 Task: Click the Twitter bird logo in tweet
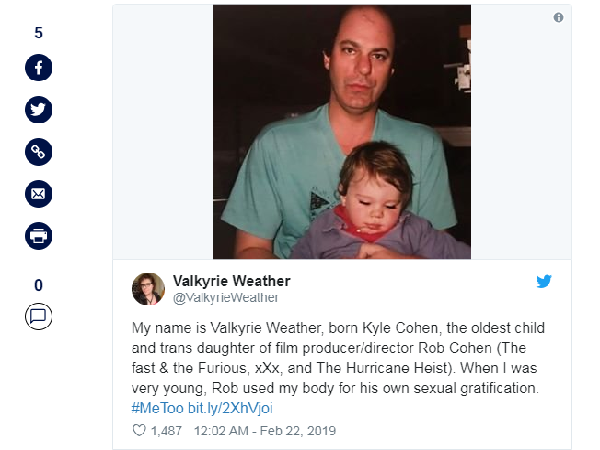point(544,281)
